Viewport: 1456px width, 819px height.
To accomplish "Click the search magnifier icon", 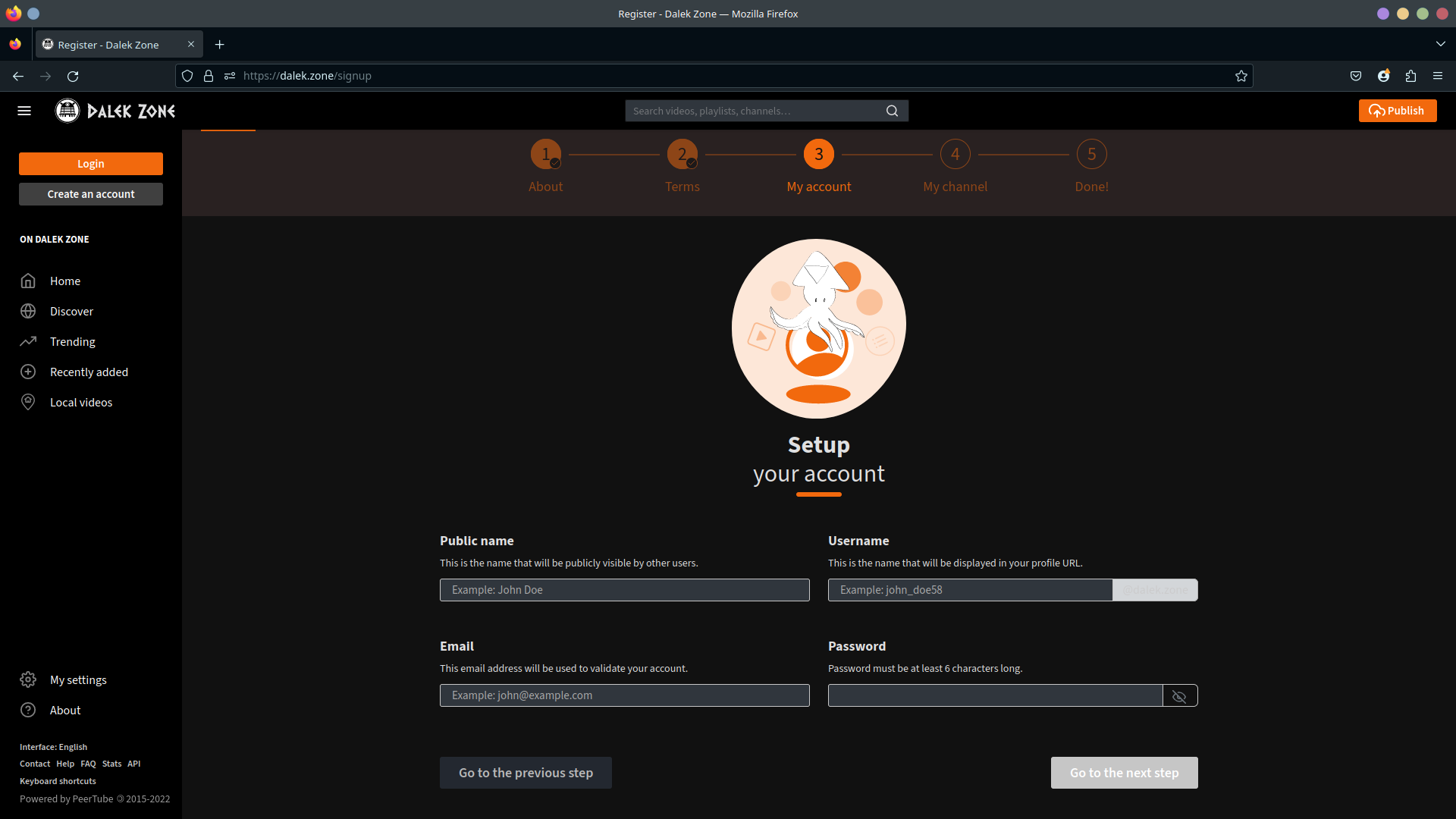I will pos(892,110).
